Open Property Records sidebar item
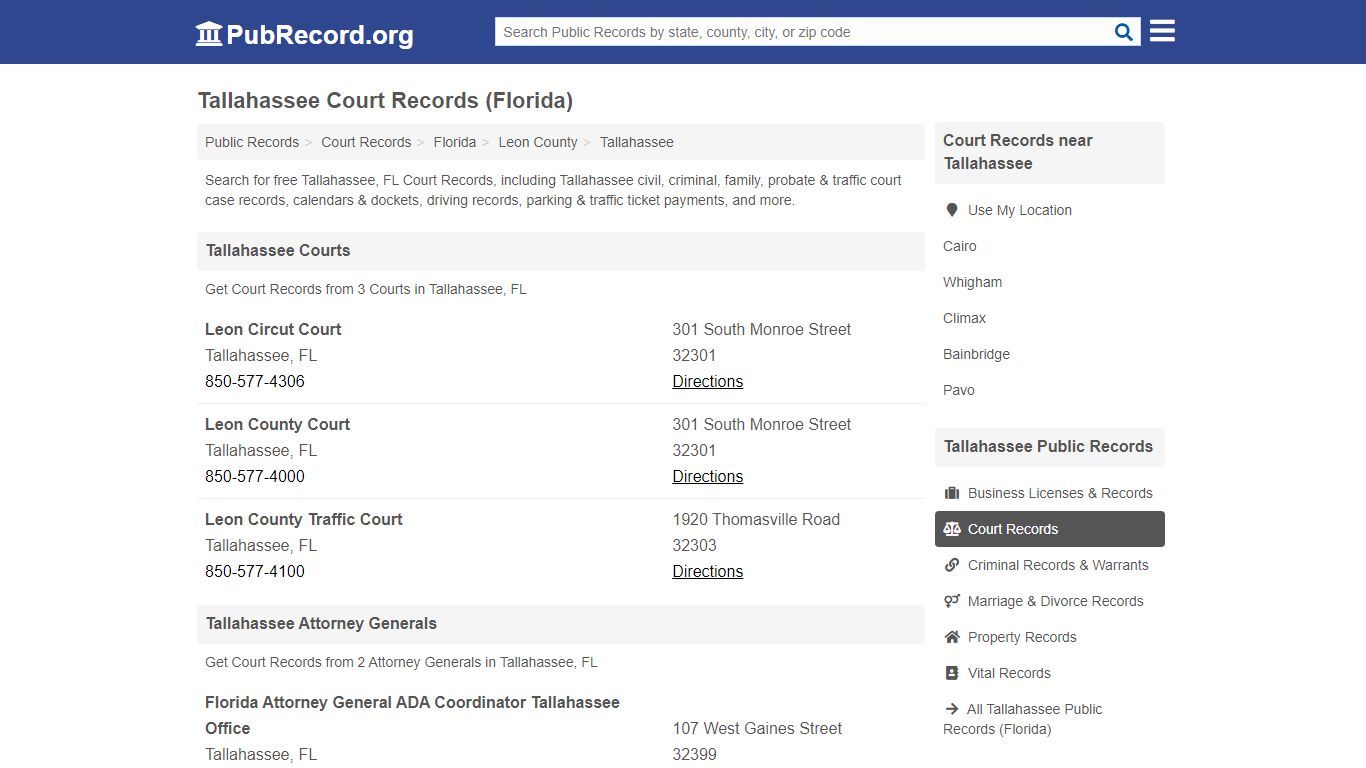 (x=1050, y=637)
